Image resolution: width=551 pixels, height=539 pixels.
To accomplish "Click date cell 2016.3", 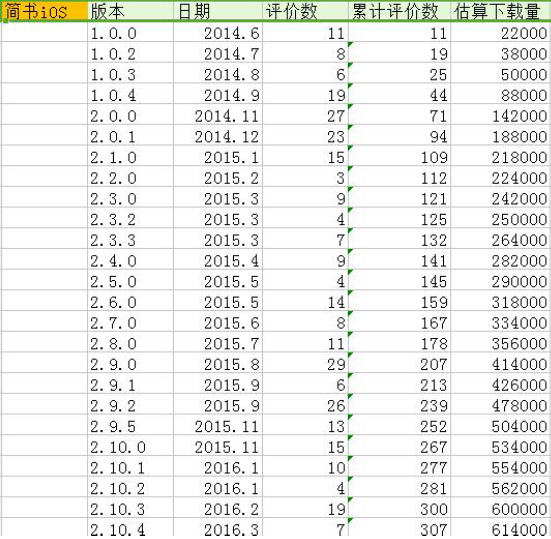I will (x=218, y=528).
